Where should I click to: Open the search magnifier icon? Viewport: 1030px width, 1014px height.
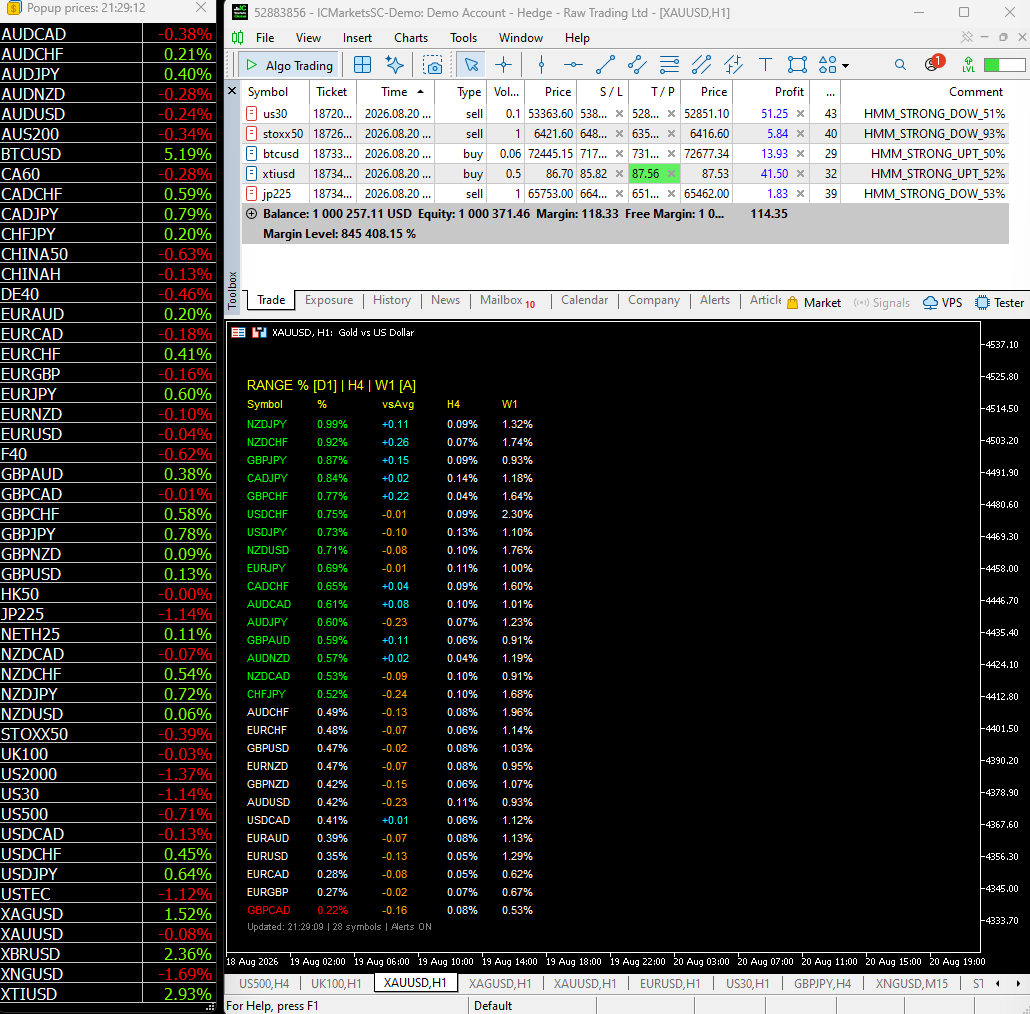point(900,64)
